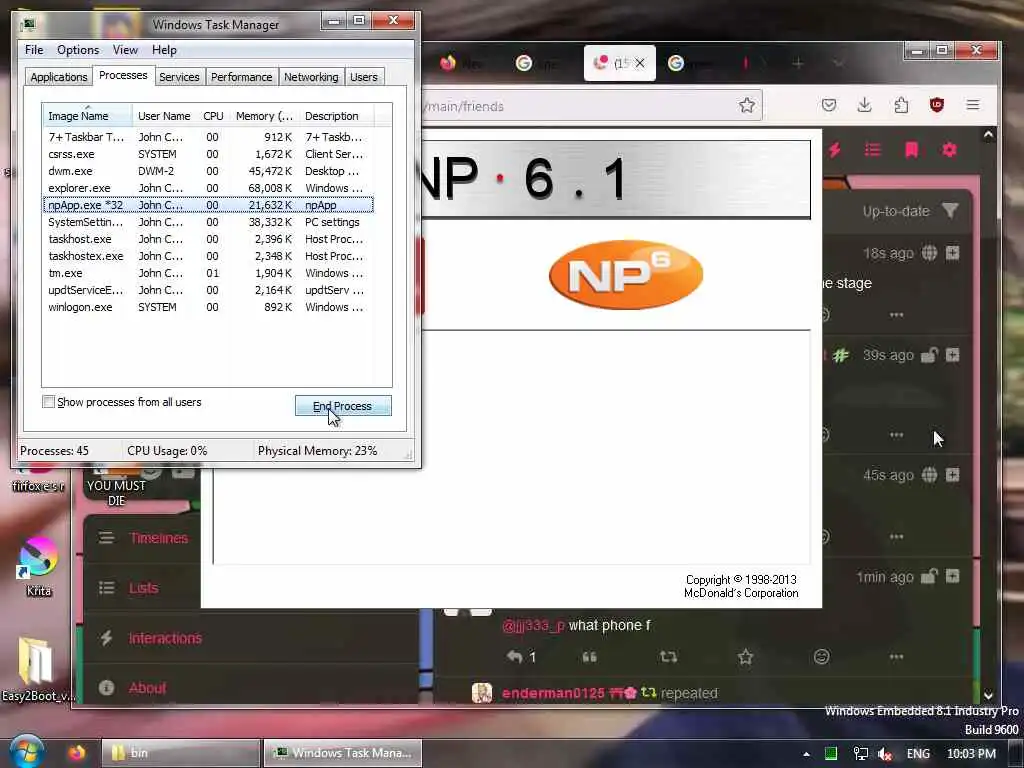
Task: Switch to the Networking tab
Action: coord(311,77)
